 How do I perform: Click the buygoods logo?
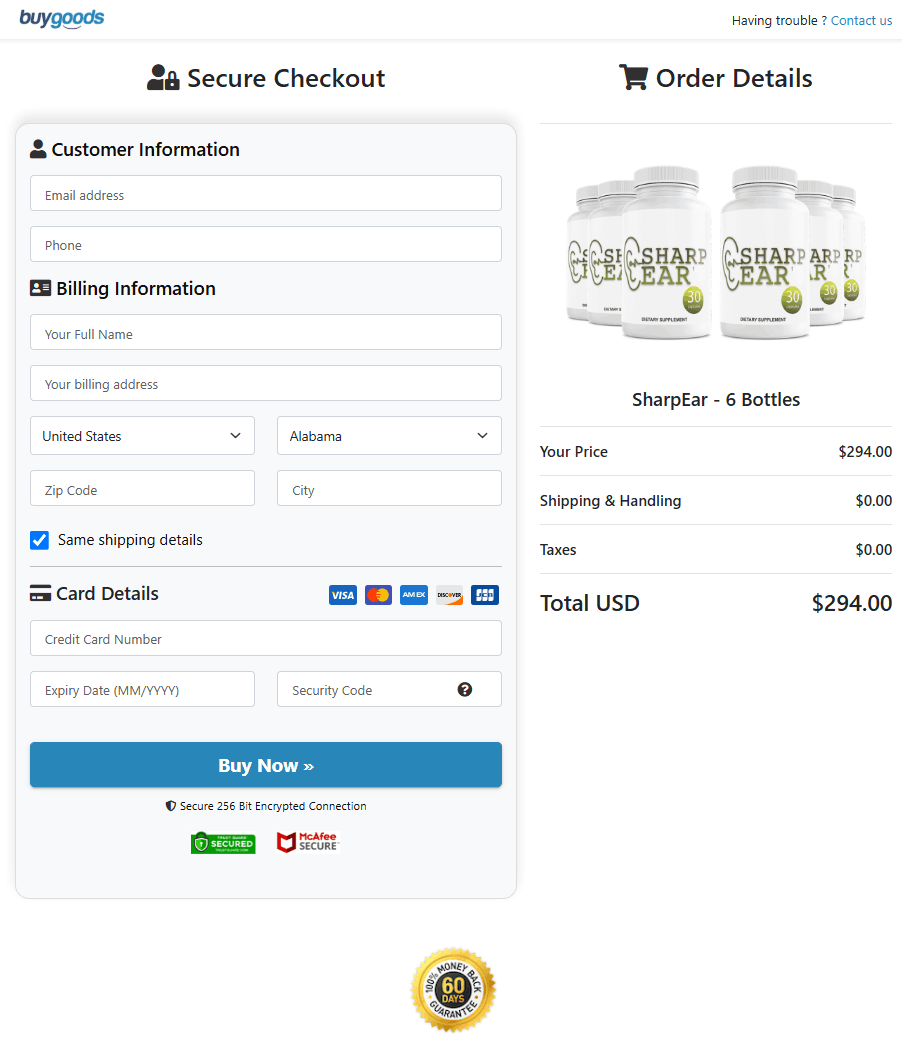[61, 18]
